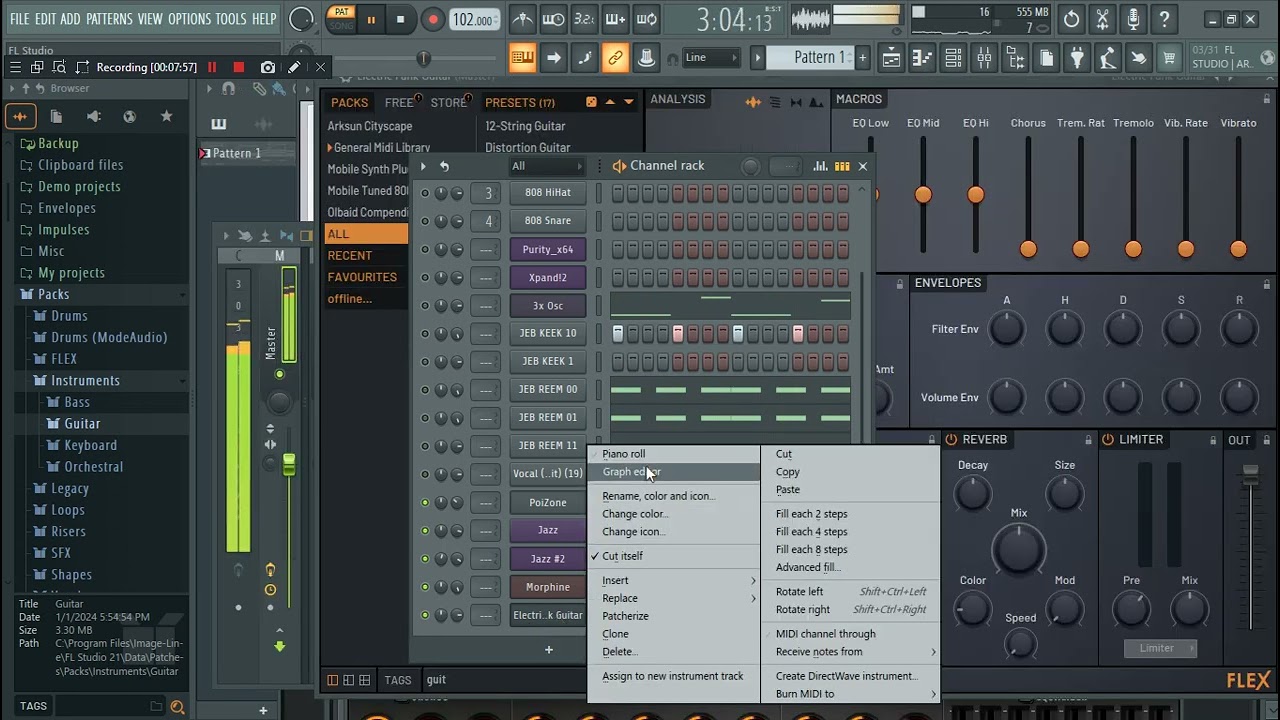Toggle mute light on Morphine channel
Image resolution: width=1280 pixels, height=720 pixels.
[425, 587]
